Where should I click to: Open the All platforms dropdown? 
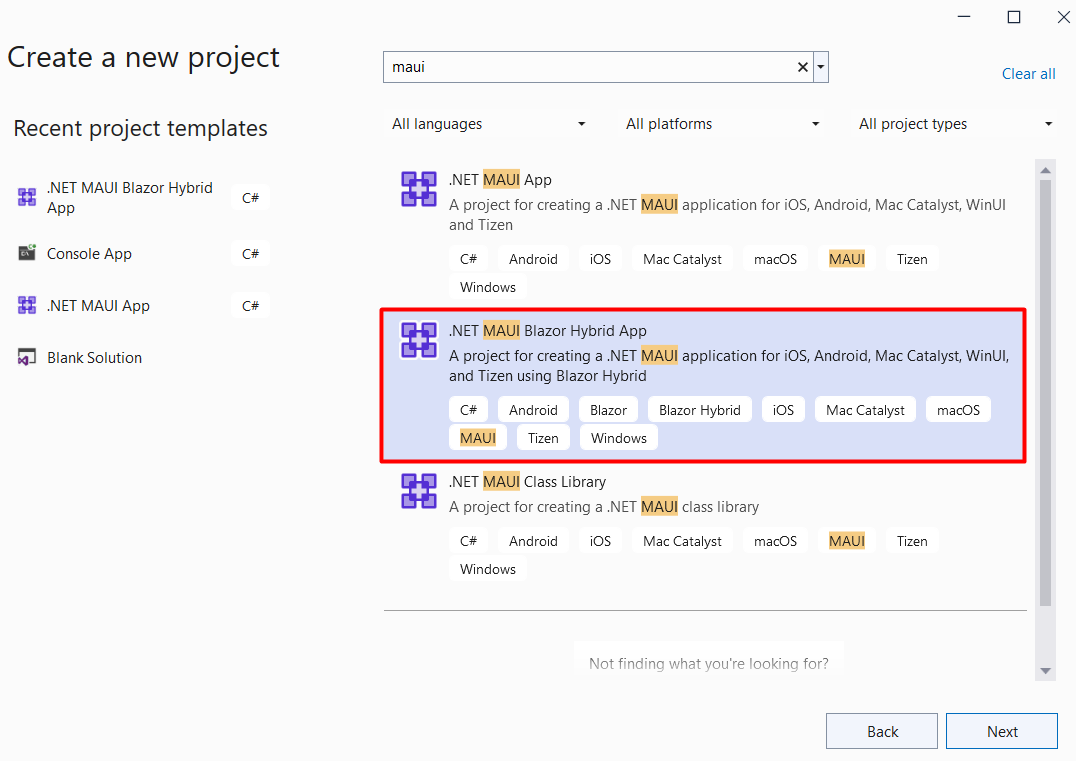(x=722, y=123)
